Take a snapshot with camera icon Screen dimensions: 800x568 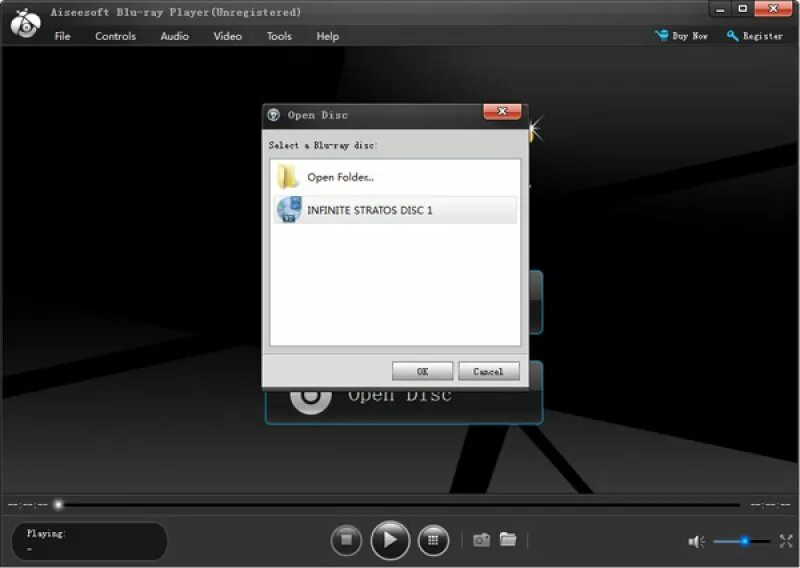pos(481,539)
